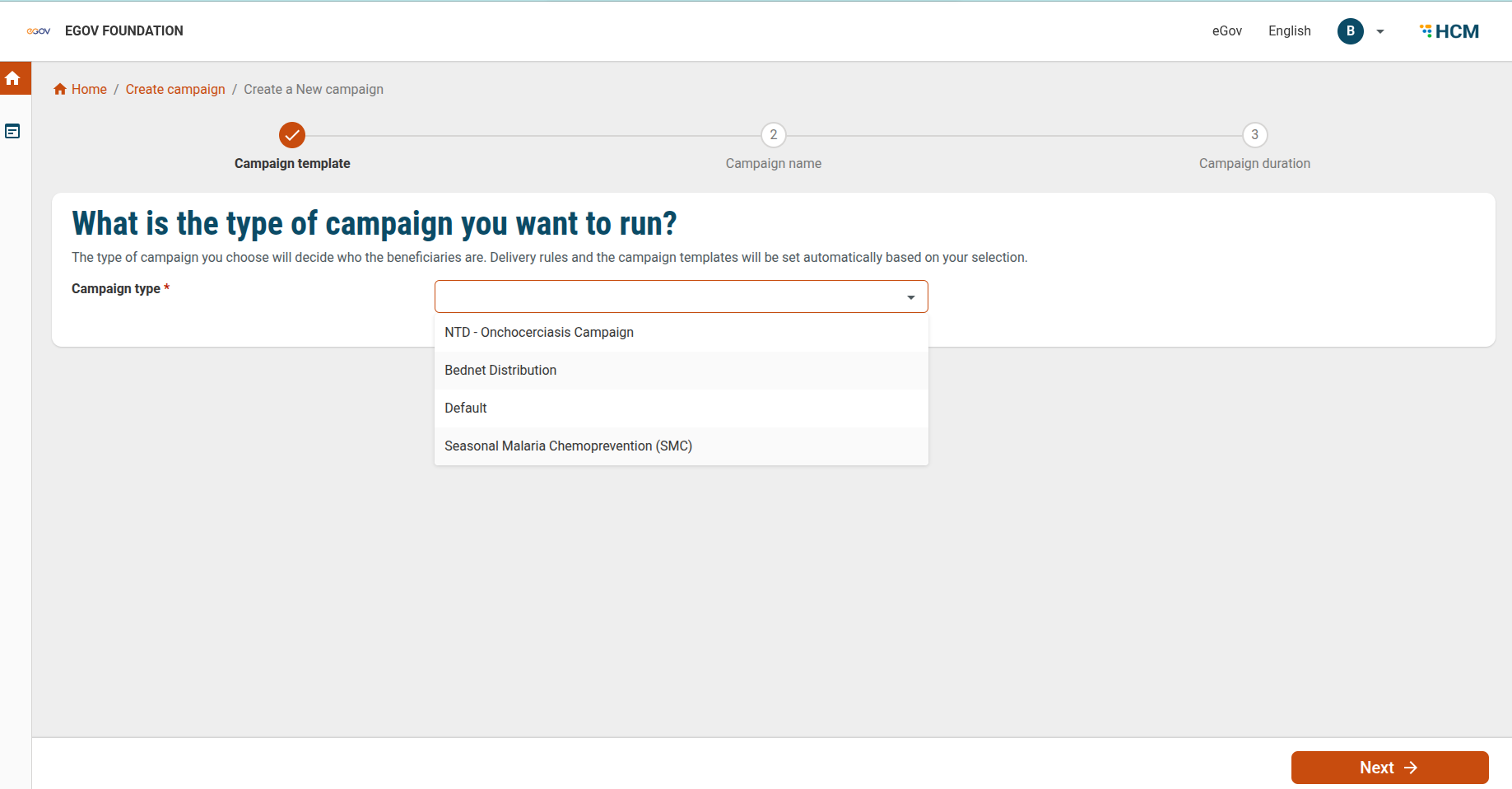Click the Next button
Screen dimensions: 1512x789
(x=1389, y=768)
